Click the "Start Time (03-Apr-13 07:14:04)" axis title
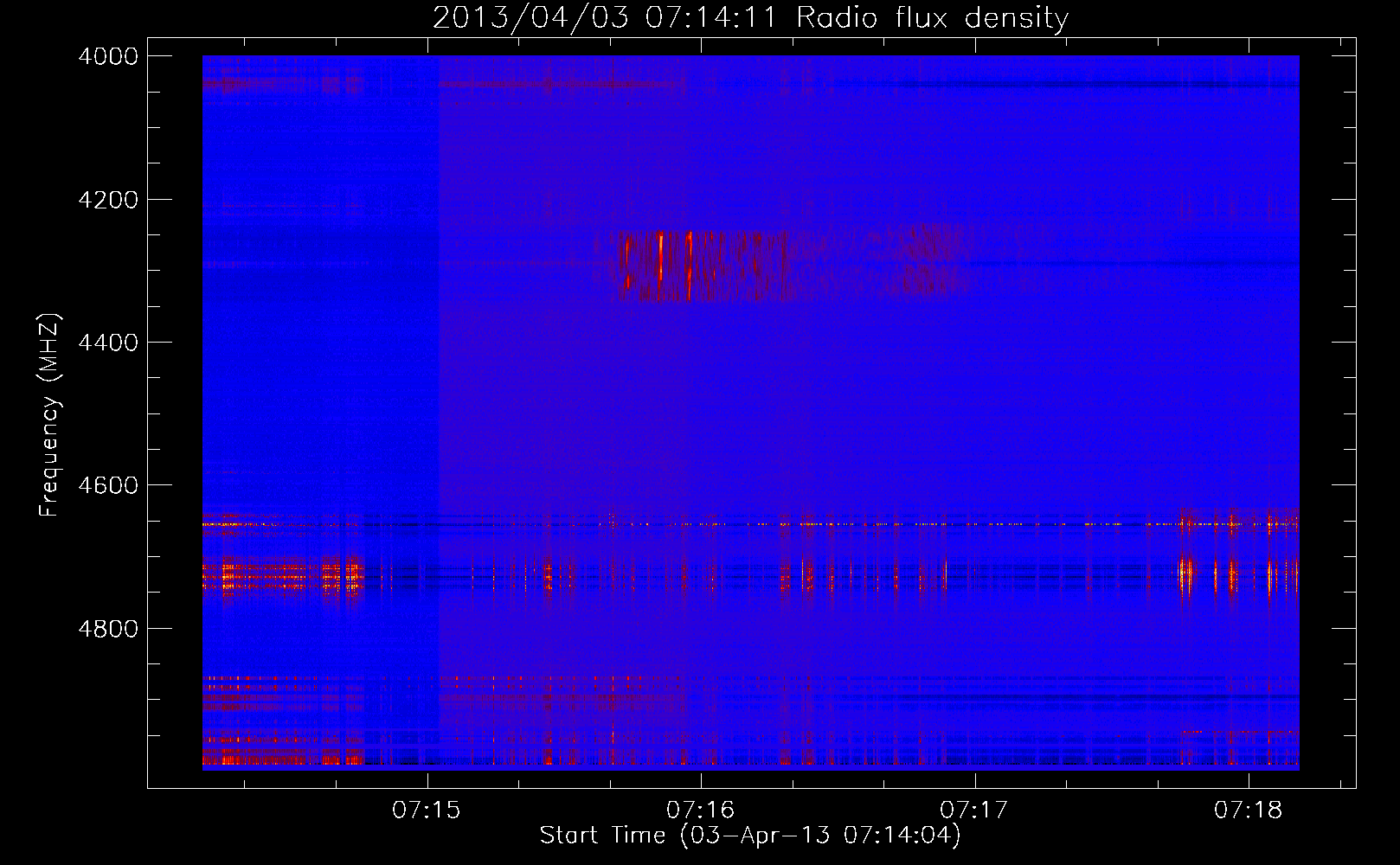Screen dimensions: 1400x865 (x=750, y=836)
